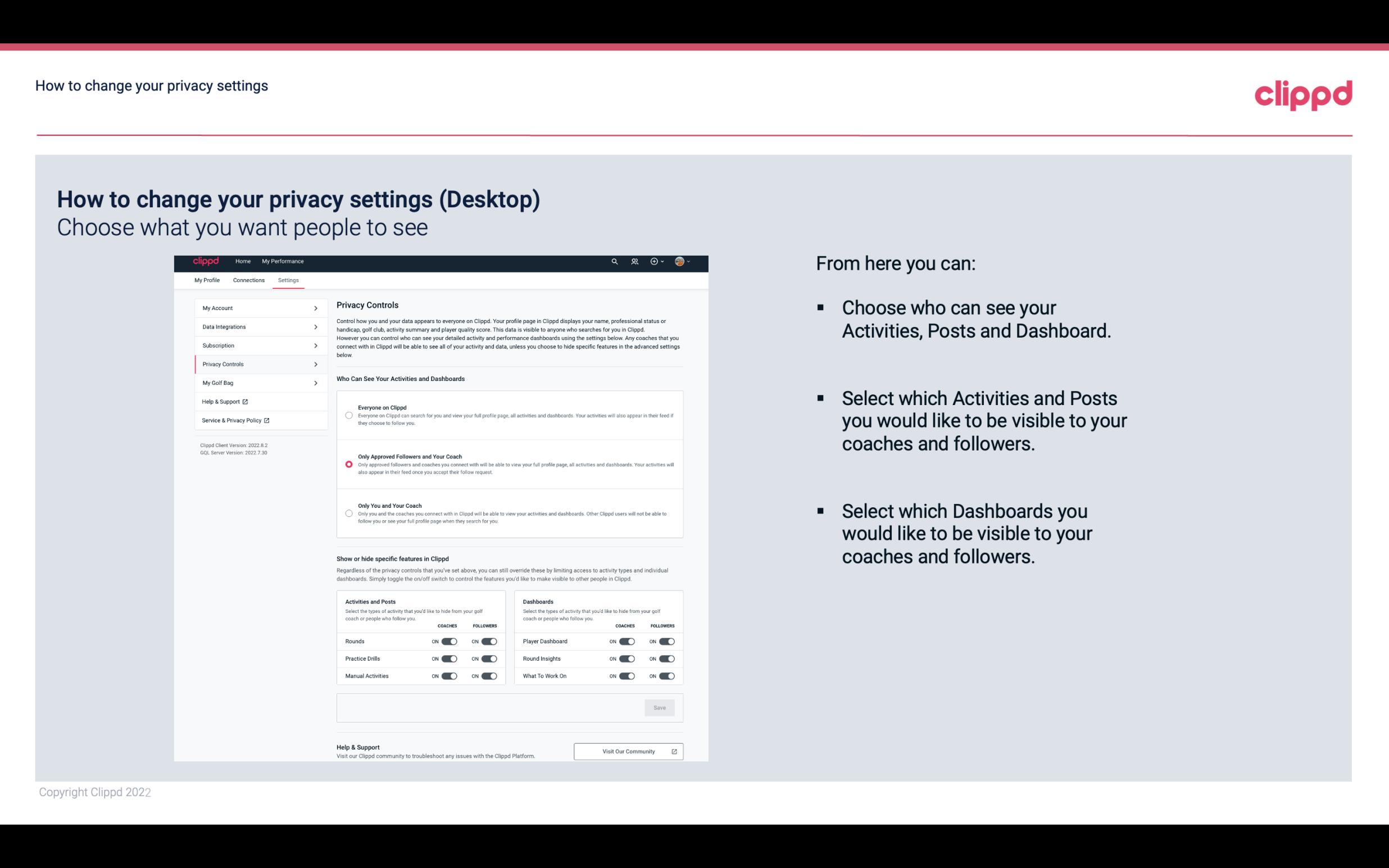Select Only Approved Followers radio button

click(x=347, y=464)
